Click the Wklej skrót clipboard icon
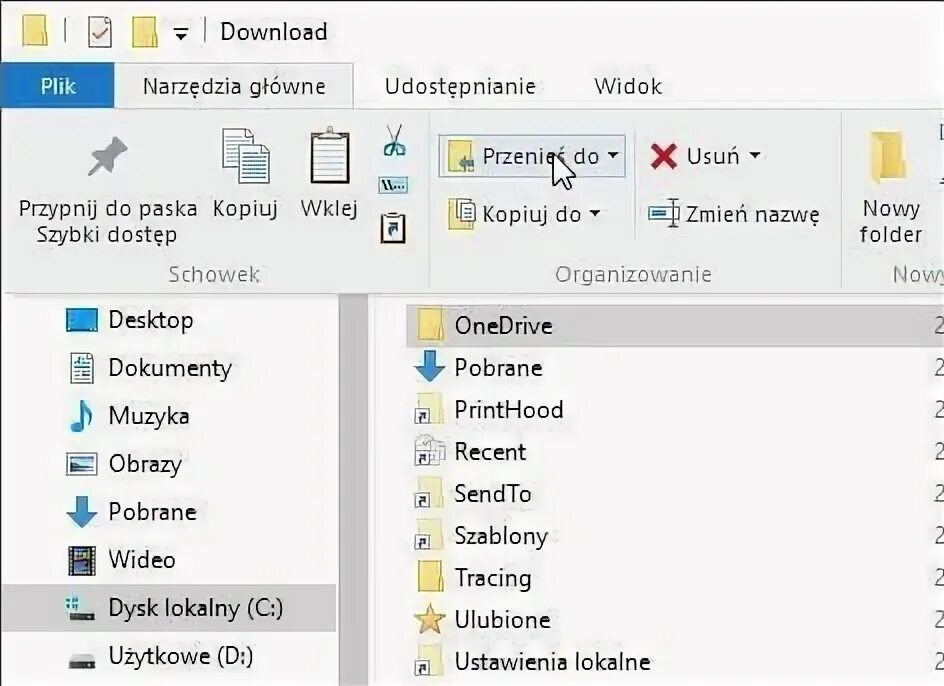Image resolution: width=944 pixels, height=686 pixels. (x=392, y=228)
